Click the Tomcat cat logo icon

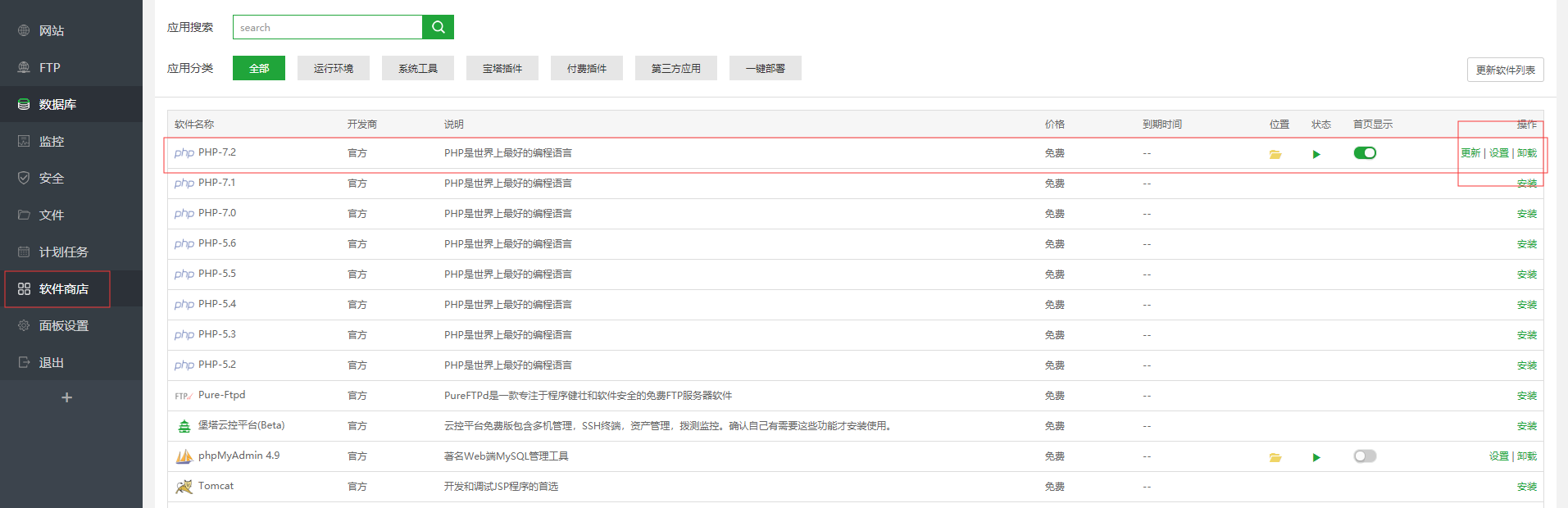pyautogui.click(x=184, y=487)
